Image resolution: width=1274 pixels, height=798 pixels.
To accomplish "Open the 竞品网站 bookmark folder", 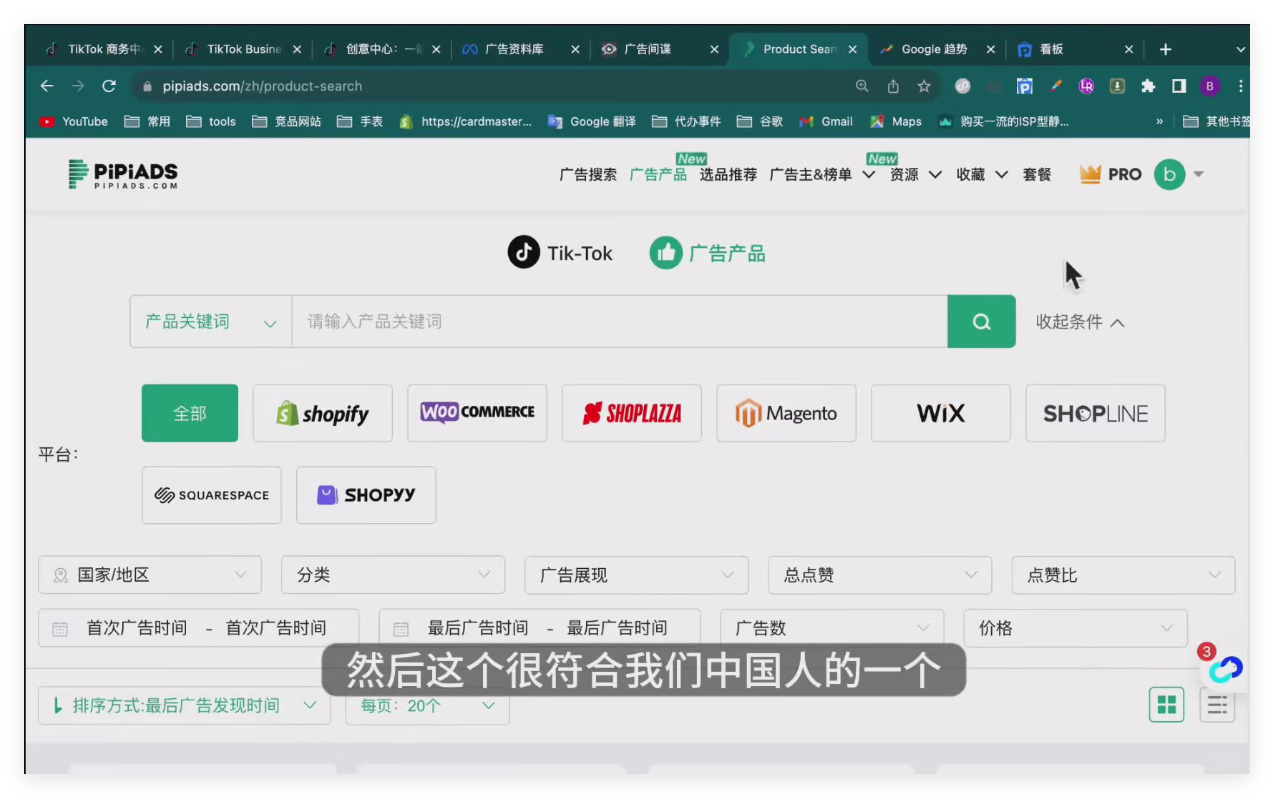I will coord(287,121).
